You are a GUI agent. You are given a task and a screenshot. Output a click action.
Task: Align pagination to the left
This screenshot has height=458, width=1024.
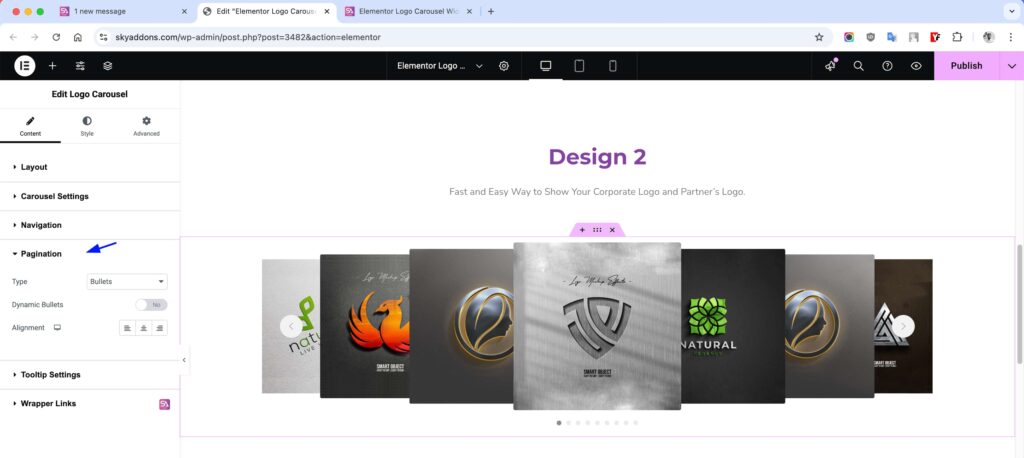[x=127, y=328]
